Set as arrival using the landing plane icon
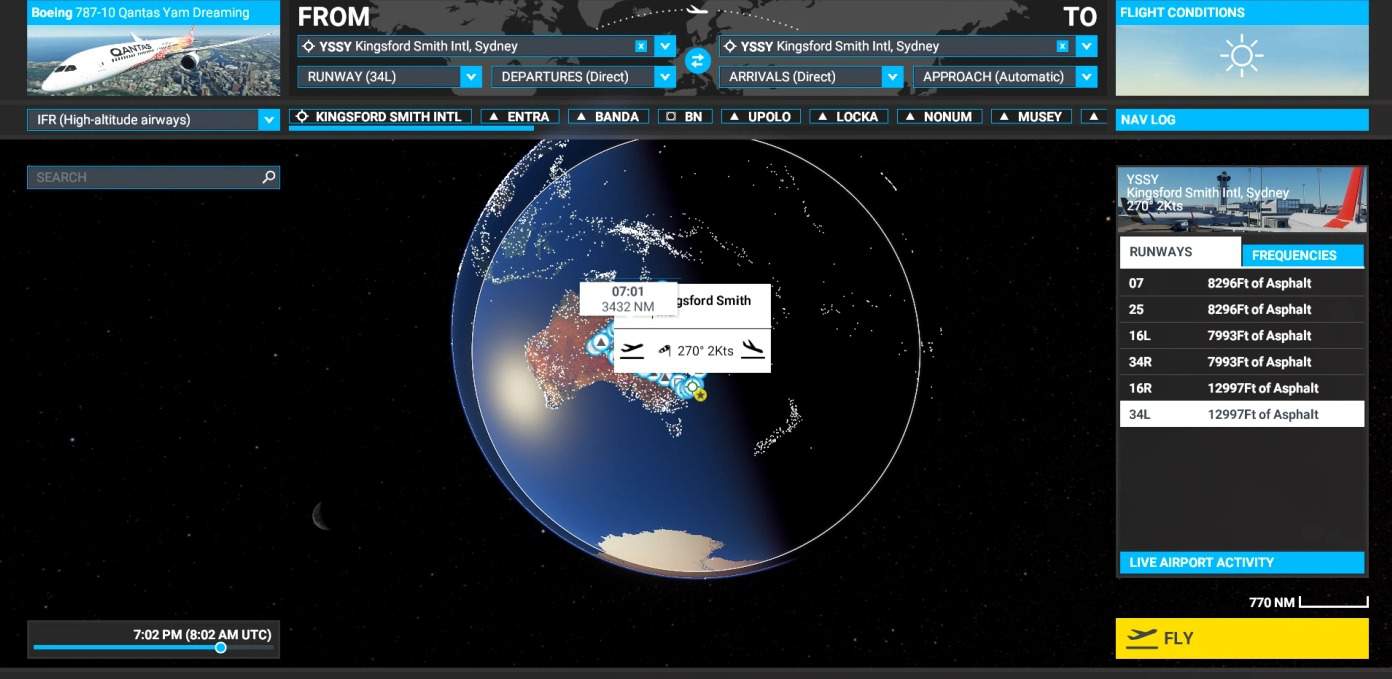The width and height of the screenshot is (1392, 679). click(753, 350)
